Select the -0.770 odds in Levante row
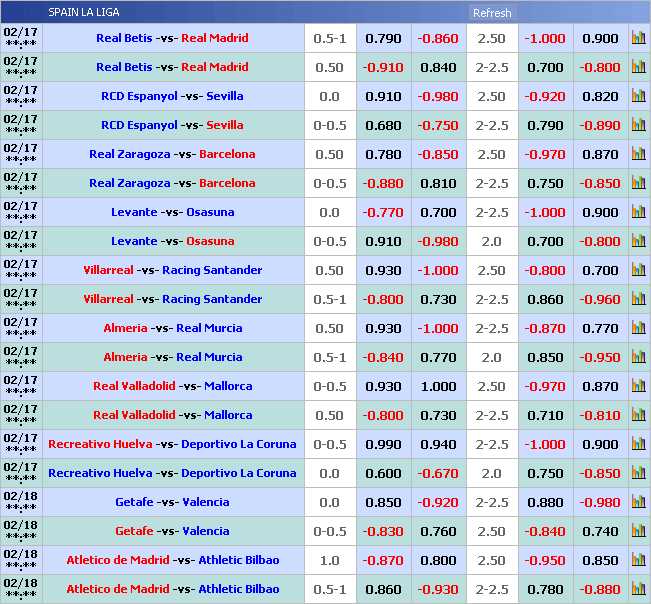Screen dimensions: 651x604 coord(383,212)
